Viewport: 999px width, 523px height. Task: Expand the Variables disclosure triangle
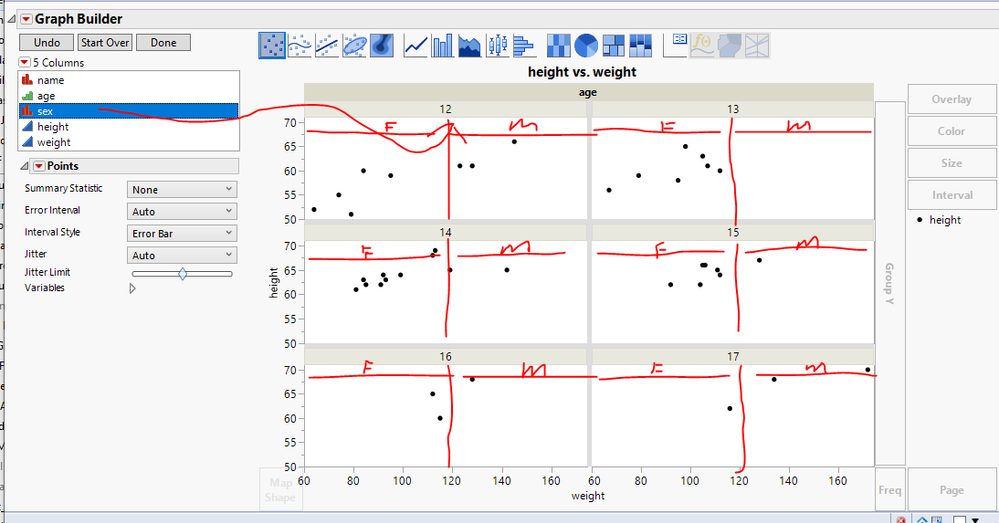tap(133, 289)
